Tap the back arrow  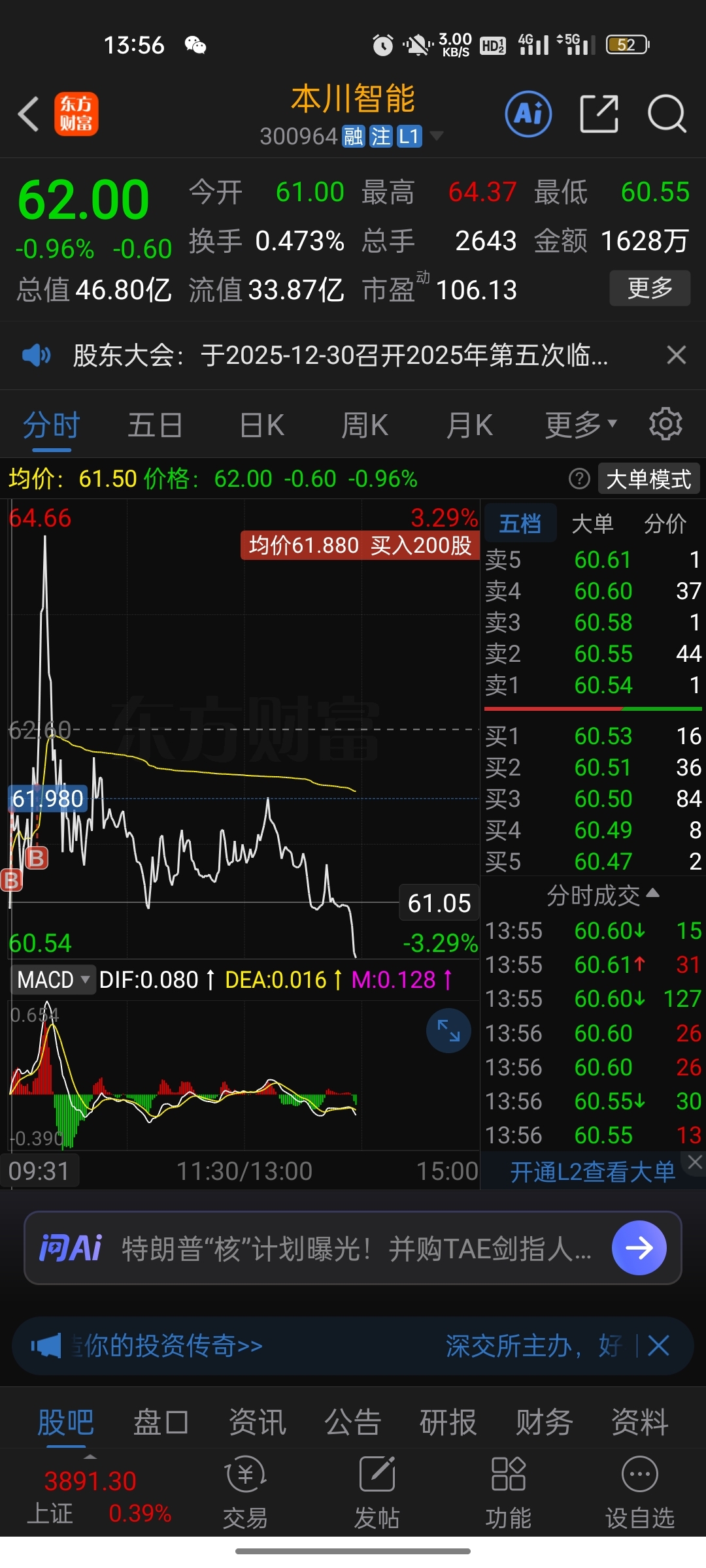pos(29,114)
